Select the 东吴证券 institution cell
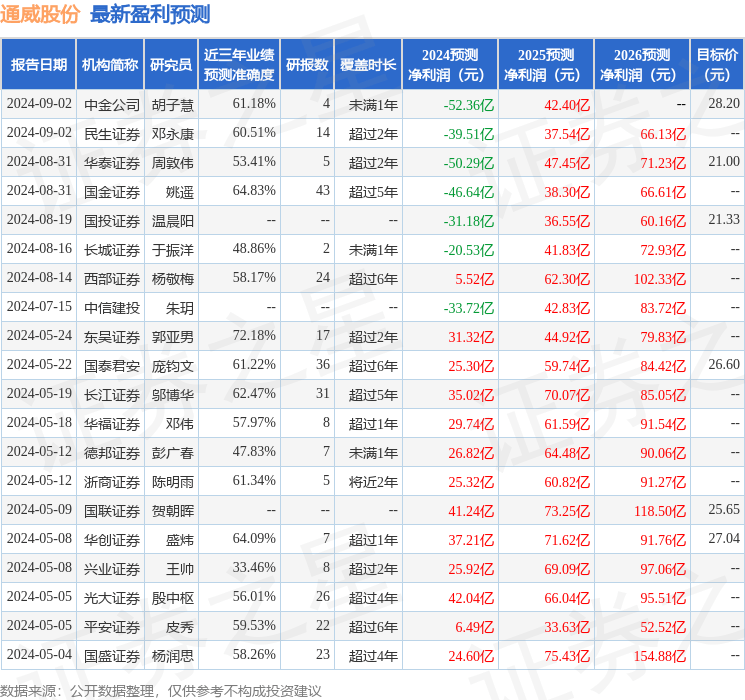This screenshot has width=745, height=700. tap(112, 336)
